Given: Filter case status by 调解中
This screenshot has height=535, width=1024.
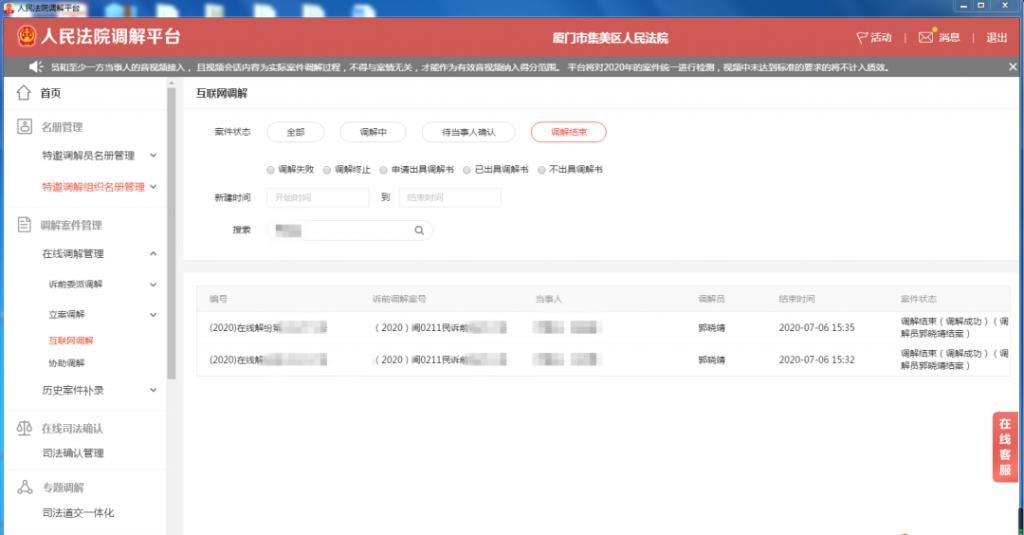Looking at the screenshot, I should (373, 132).
